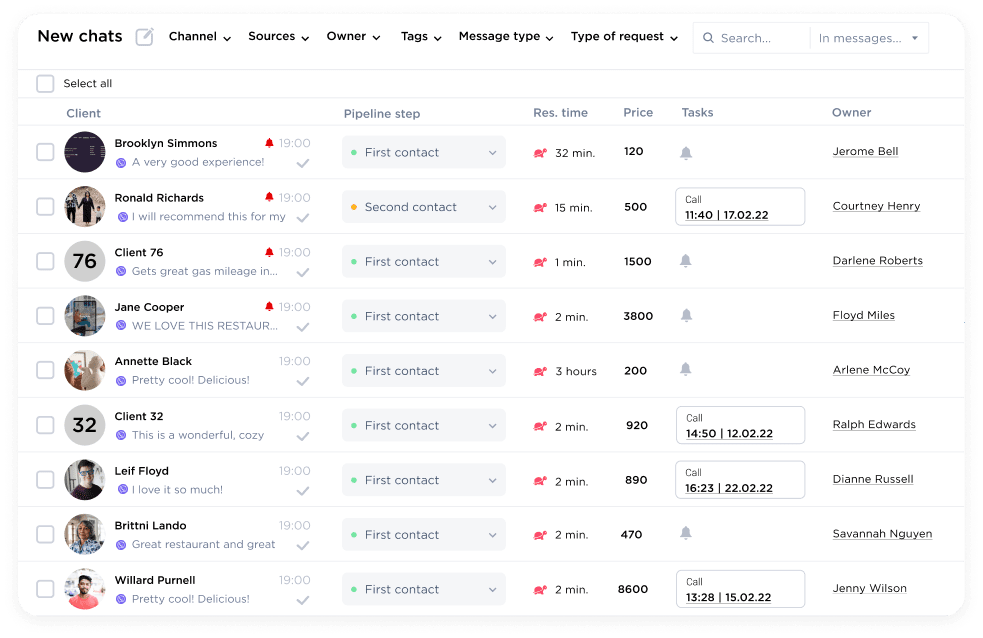Open the Channel filter dropdown
This screenshot has width=983, height=638.
point(199,36)
